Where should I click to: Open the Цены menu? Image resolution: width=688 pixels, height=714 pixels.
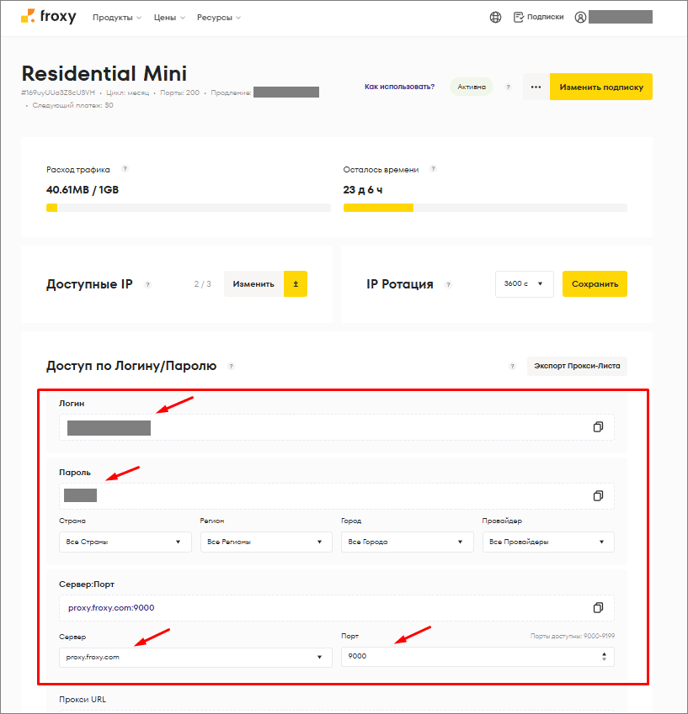pyautogui.click(x=169, y=17)
